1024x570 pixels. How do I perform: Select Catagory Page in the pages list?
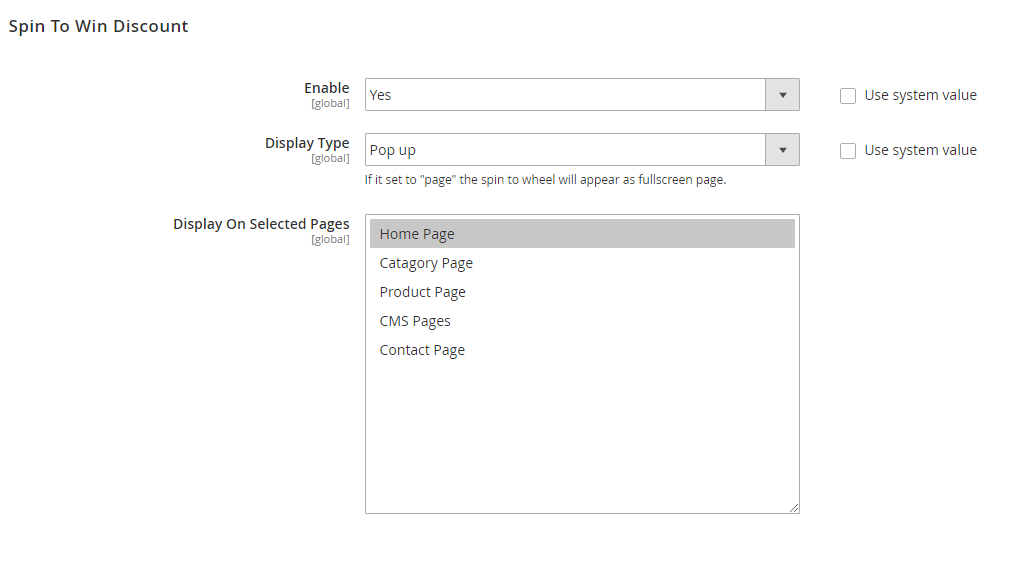[426, 263]
